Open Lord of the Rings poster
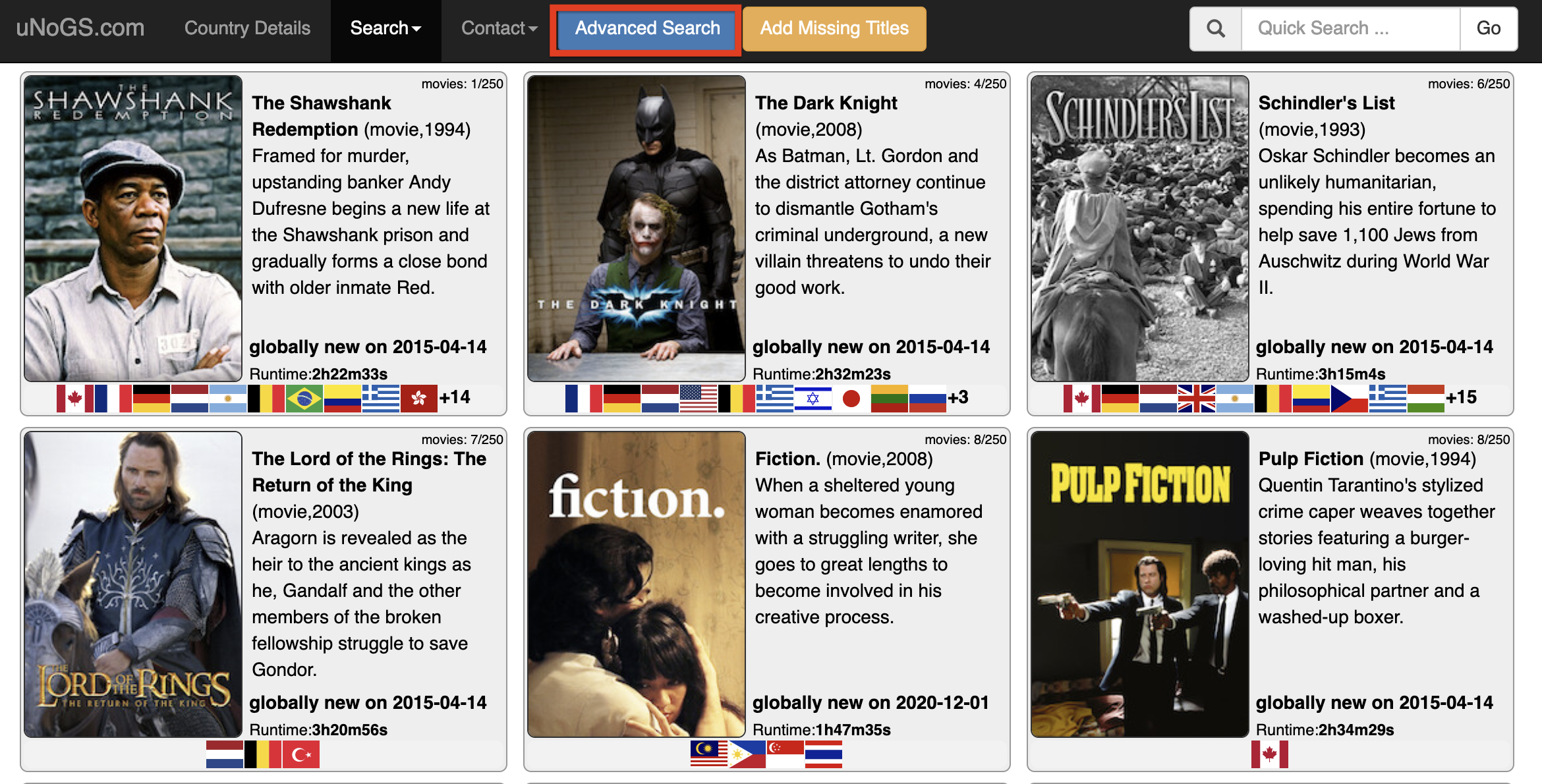 pos(133,584)
